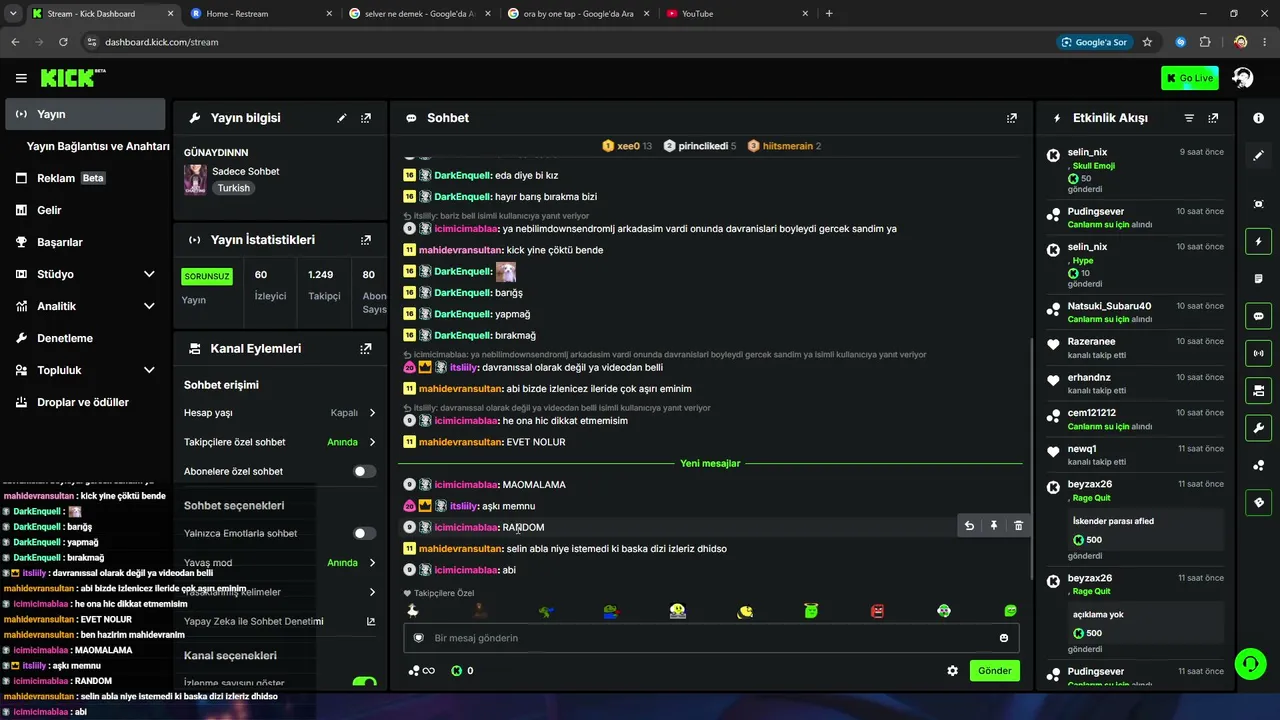The height and width of the screenshot is (720, 1280).
Task: Click the Turkish language tag
Action: click(x=234, y=188)
